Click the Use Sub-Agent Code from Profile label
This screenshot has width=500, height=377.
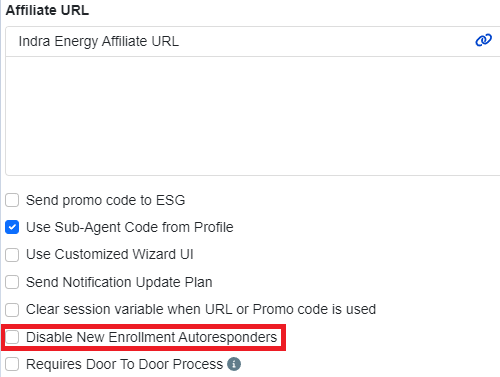(x=130, y=227)
